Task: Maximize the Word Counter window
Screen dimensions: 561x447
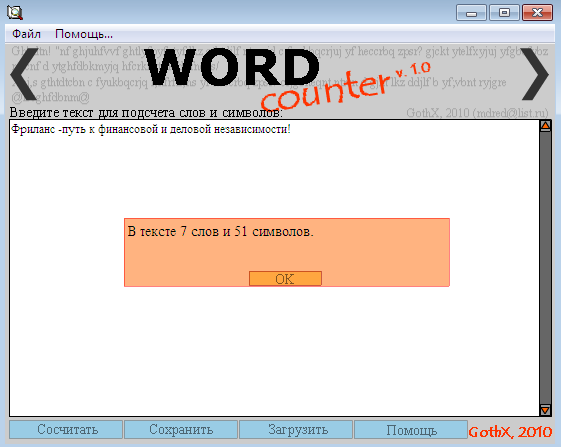Action: (504, 13)
